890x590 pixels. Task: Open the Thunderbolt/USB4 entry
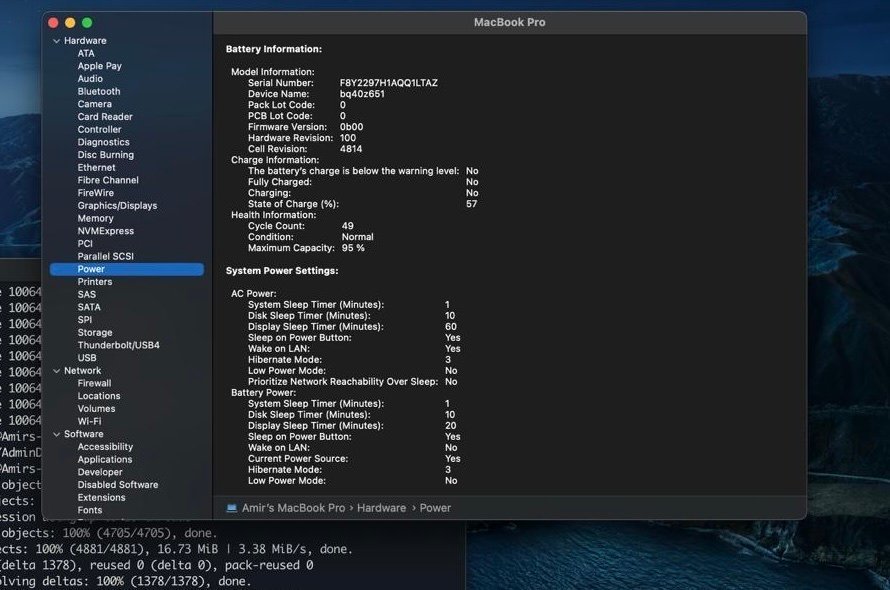pyautogui.click(x=118, y=345)
